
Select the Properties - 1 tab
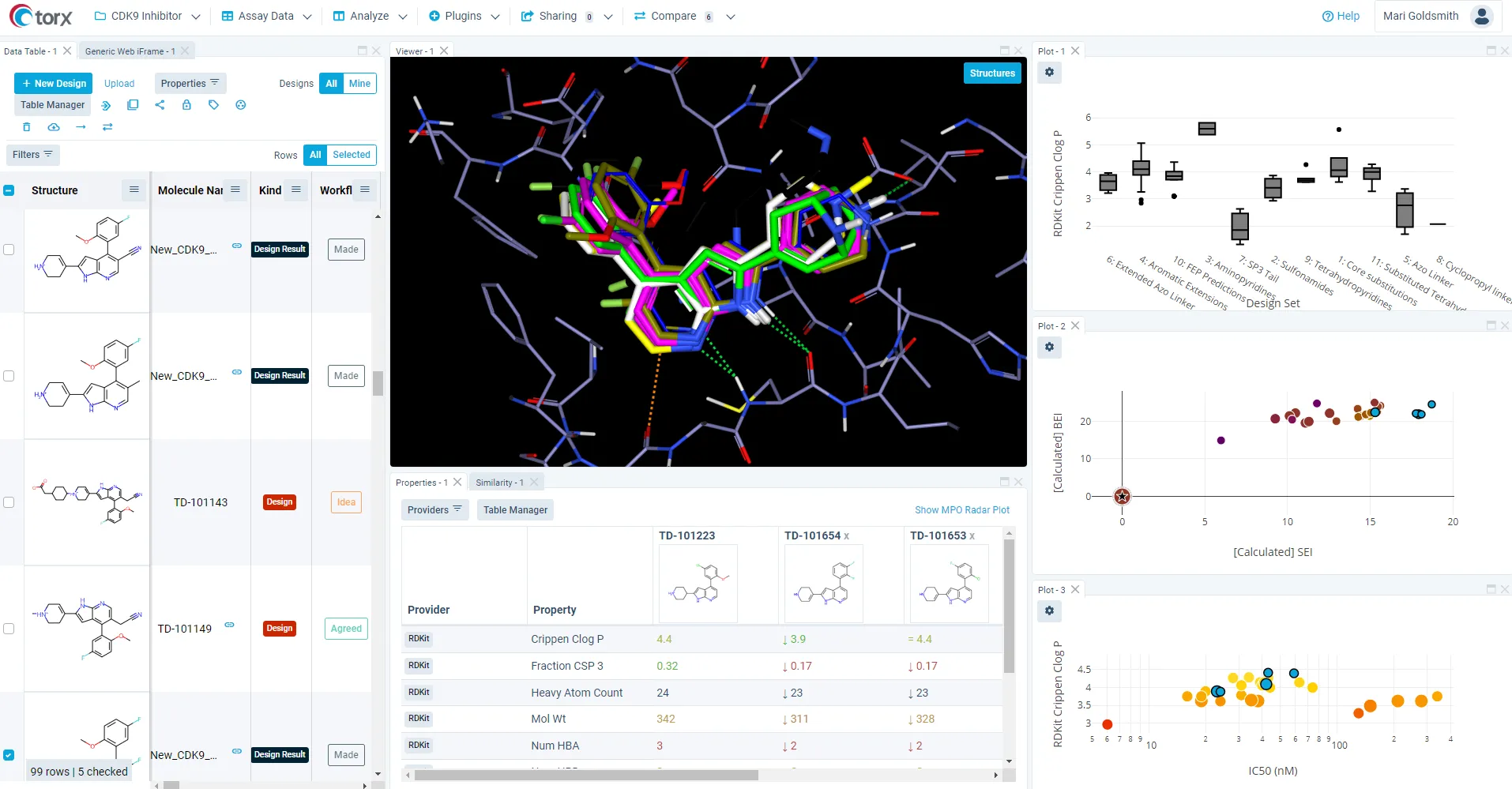(x=421, y=483)
